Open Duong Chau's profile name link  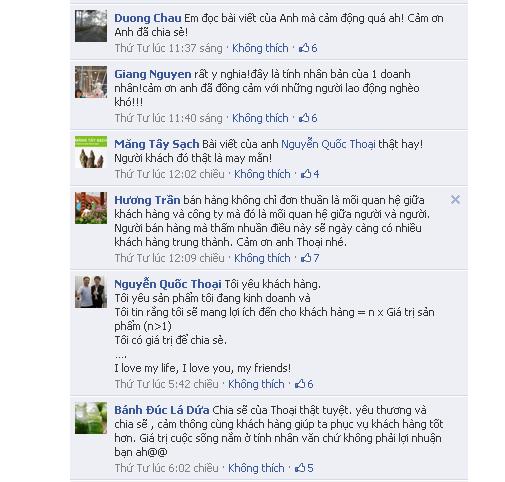coord(148,18)
